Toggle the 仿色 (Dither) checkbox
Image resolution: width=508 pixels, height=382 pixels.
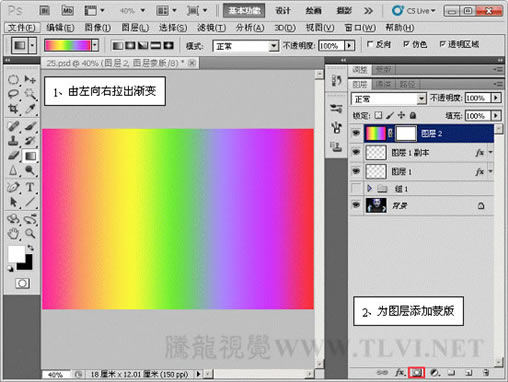click(406, 44)
